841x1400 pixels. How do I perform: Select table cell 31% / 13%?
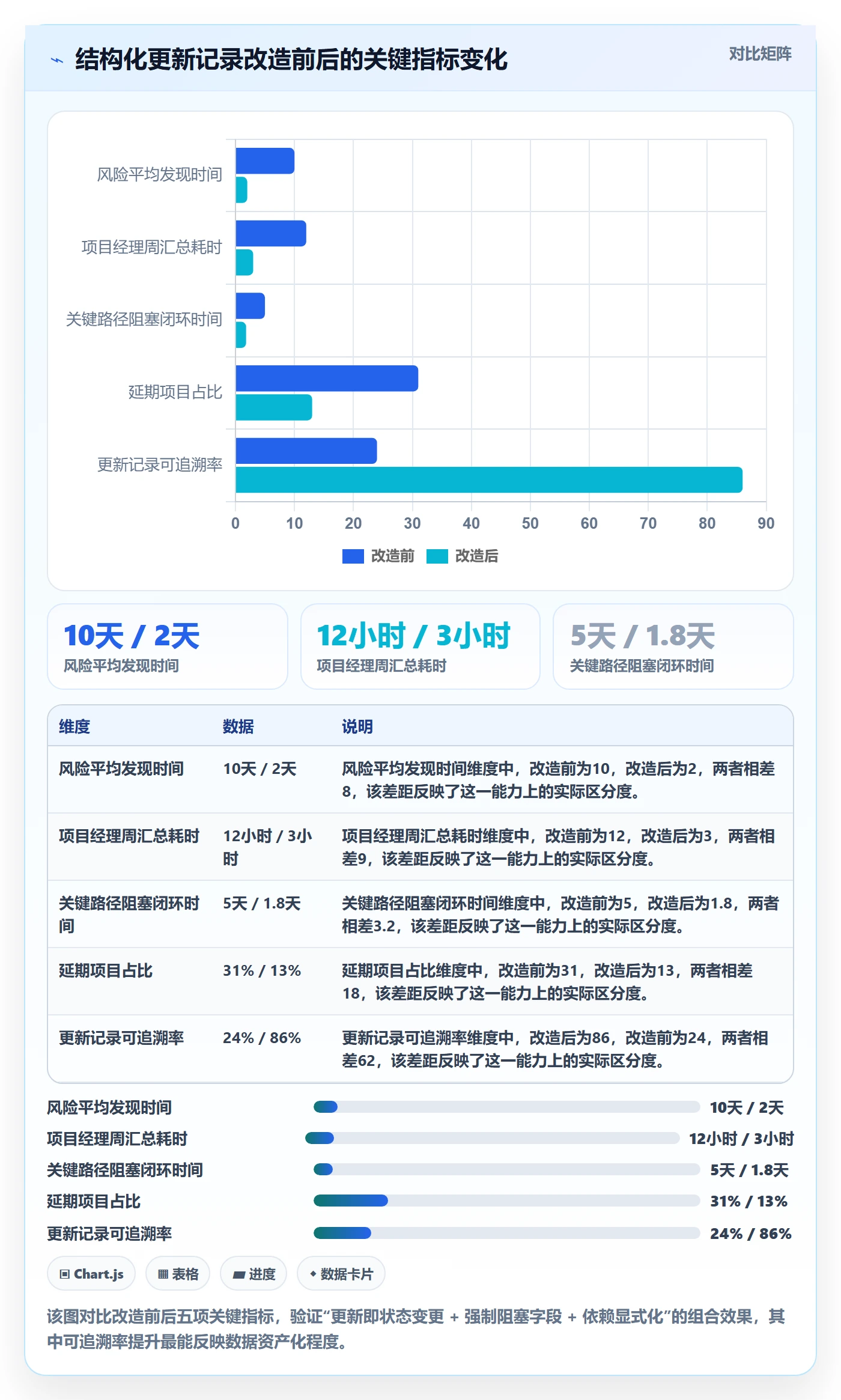[262, 970]
